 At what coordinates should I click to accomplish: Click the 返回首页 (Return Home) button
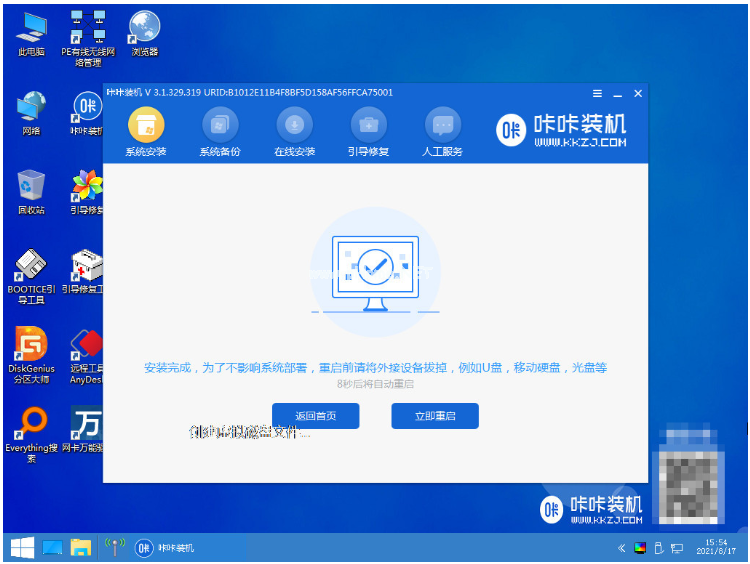315,416
